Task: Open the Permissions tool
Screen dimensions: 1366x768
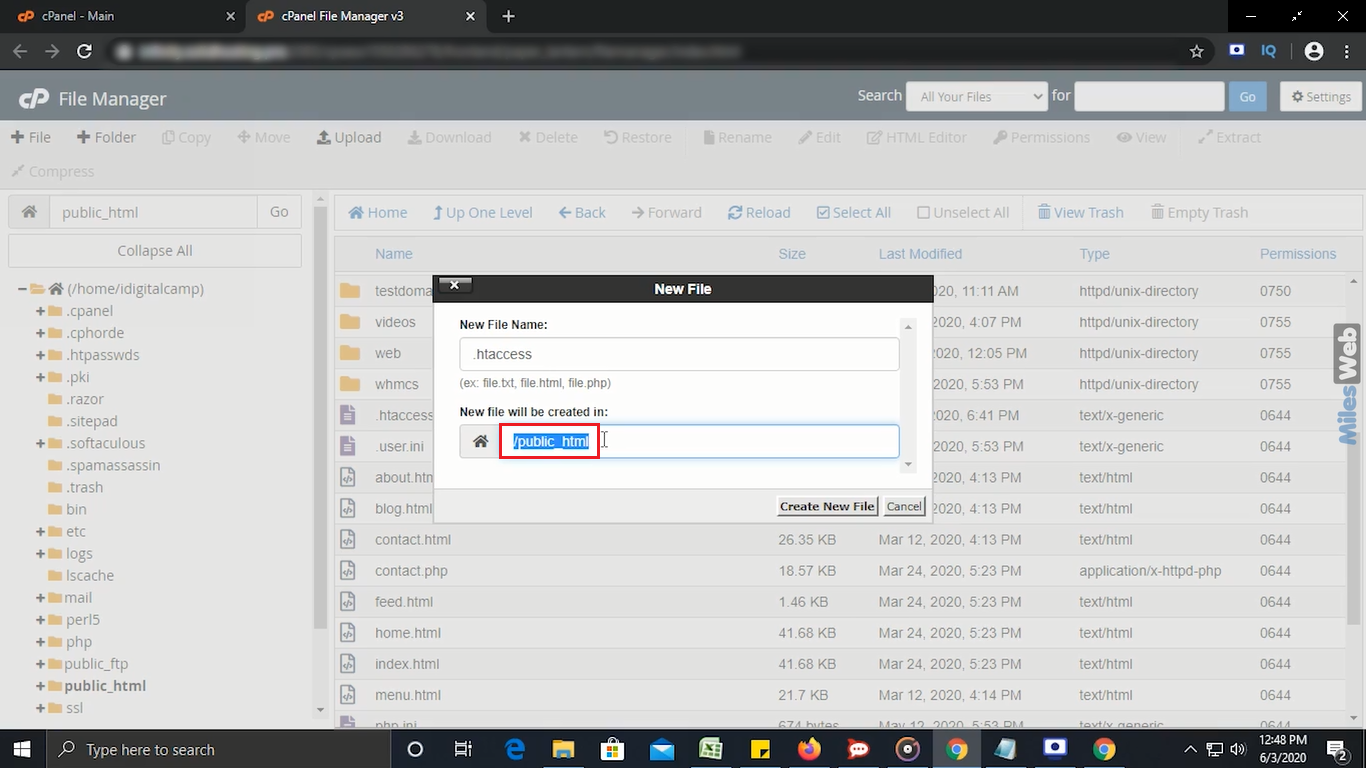Action: coord(1041,137)
